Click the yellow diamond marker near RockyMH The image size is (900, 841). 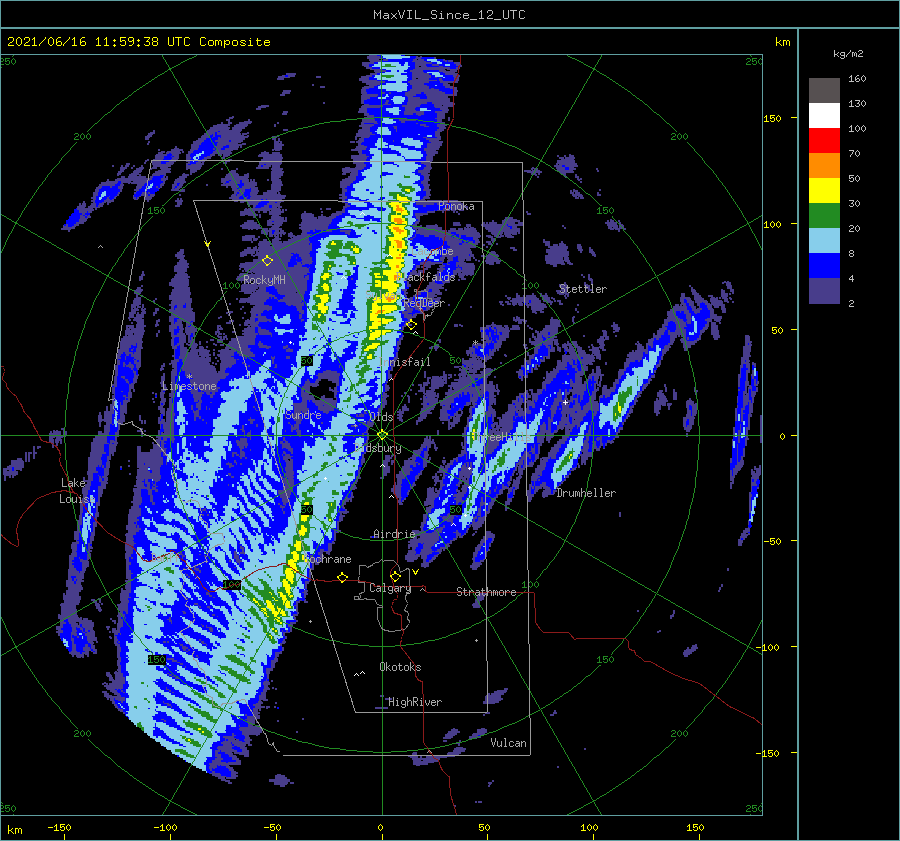point(267,261)
